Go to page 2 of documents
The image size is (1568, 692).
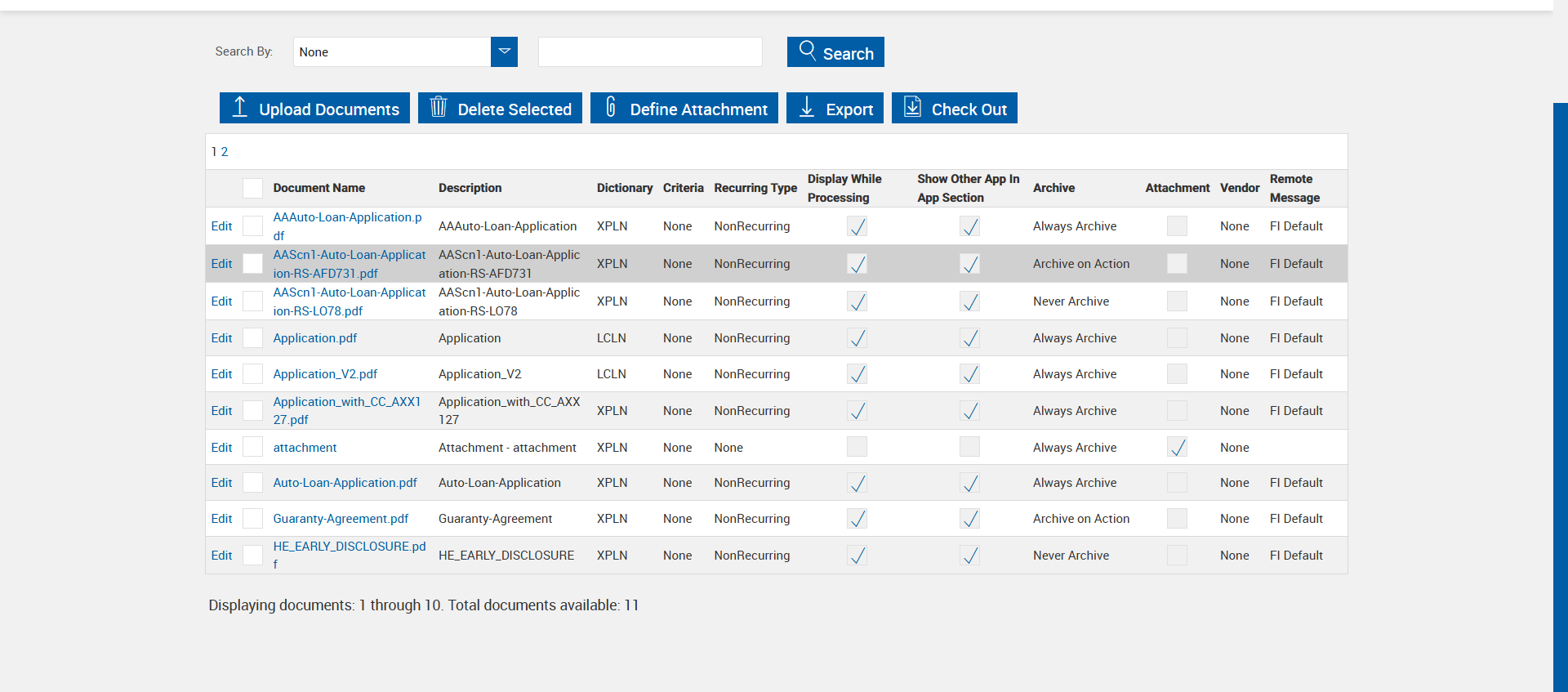pos(225,152)
